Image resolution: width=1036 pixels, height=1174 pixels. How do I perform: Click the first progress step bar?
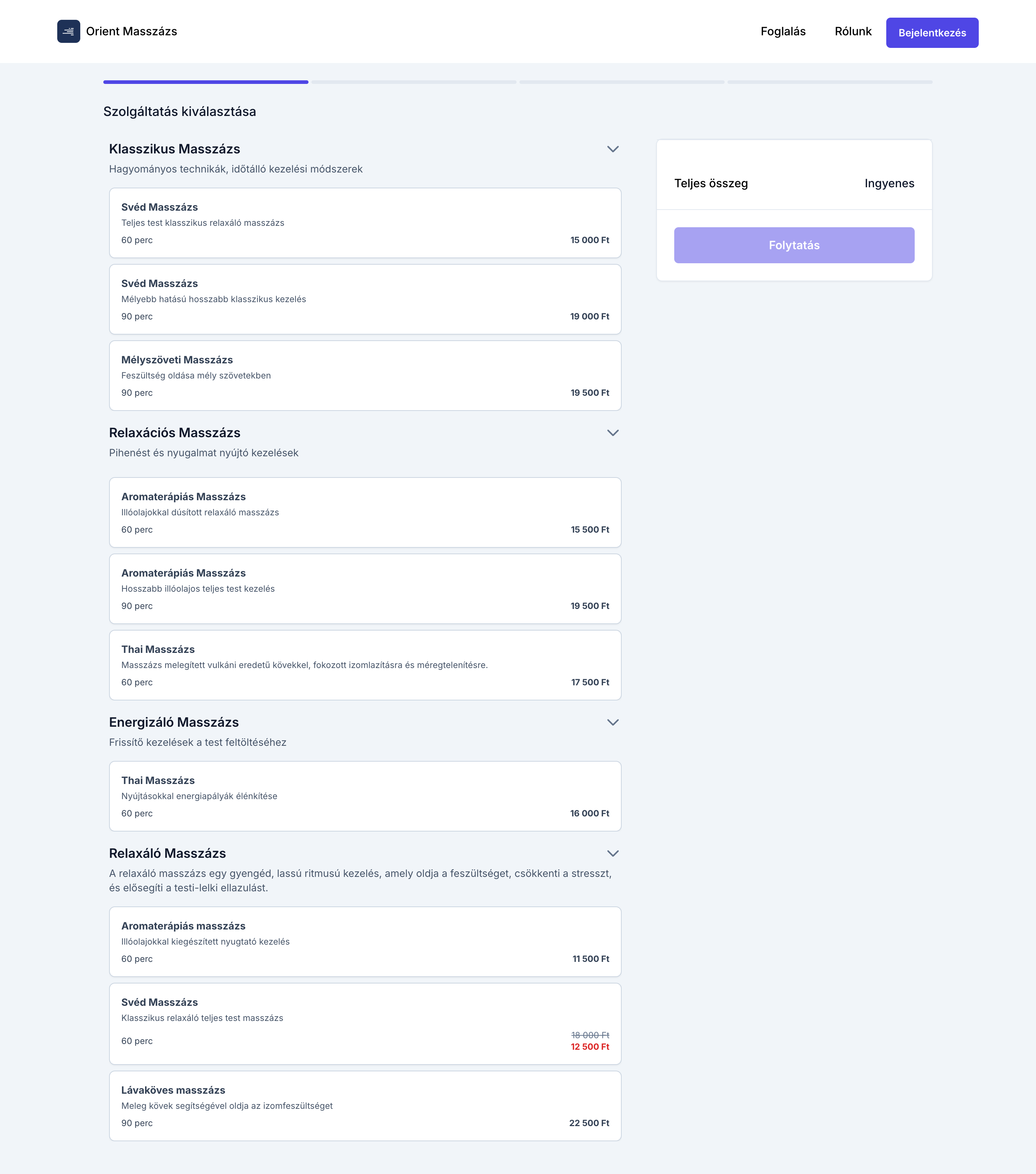(206, 82)
